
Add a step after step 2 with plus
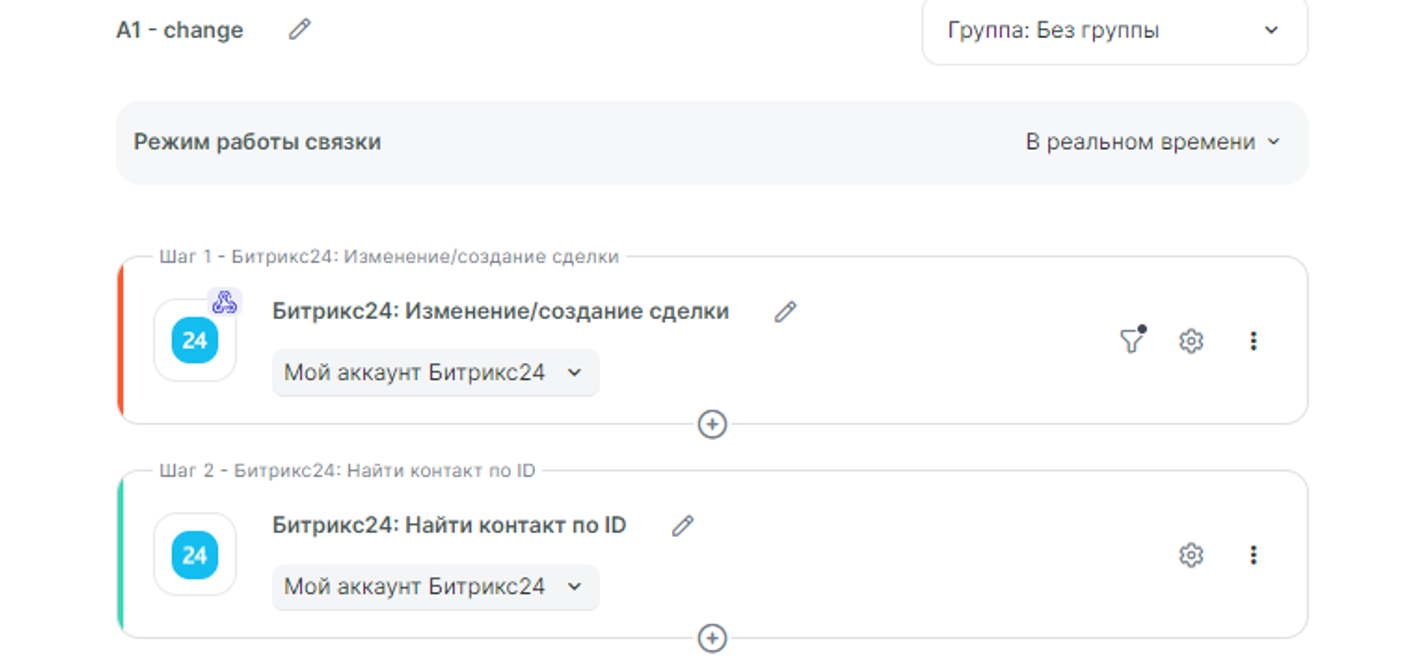(x=711, y=638)
